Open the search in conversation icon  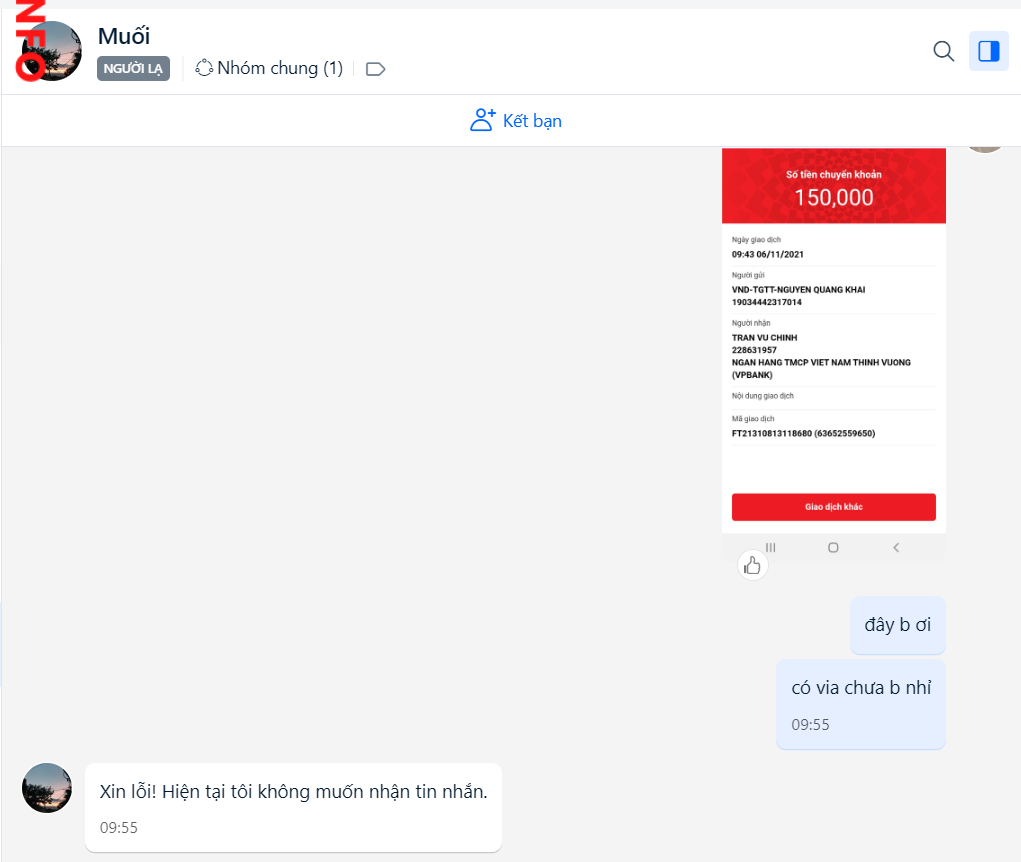click(943, 51)
